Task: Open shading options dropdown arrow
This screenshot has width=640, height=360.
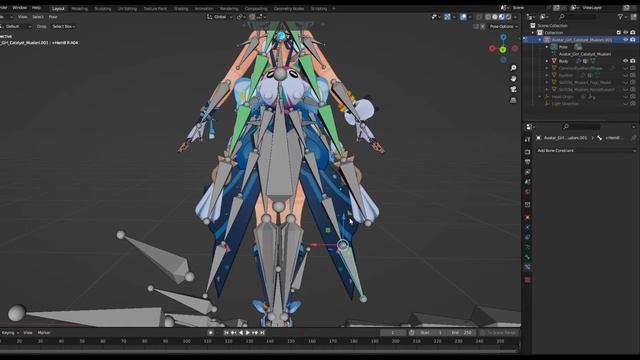Action: click(x=516, y=17)
